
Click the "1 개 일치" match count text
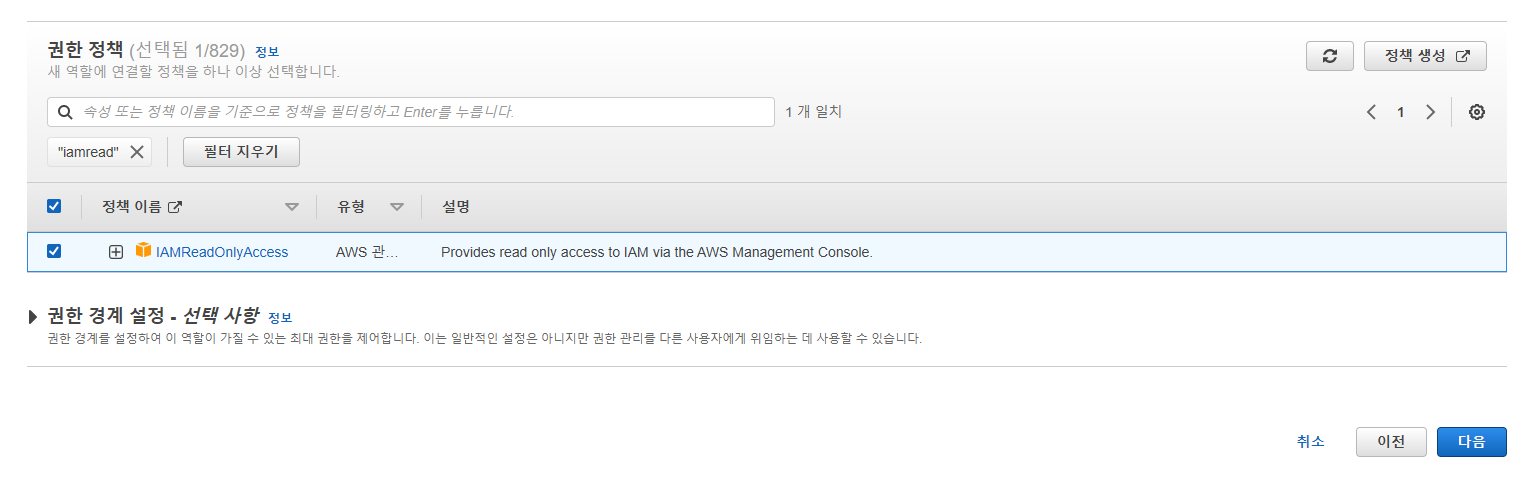813,112
